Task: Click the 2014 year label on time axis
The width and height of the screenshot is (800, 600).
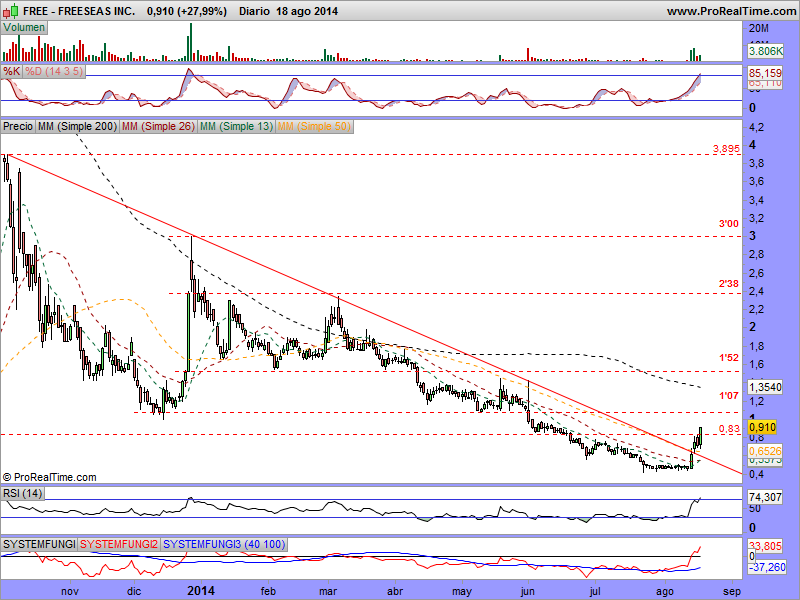Action: tap(201, 591)
